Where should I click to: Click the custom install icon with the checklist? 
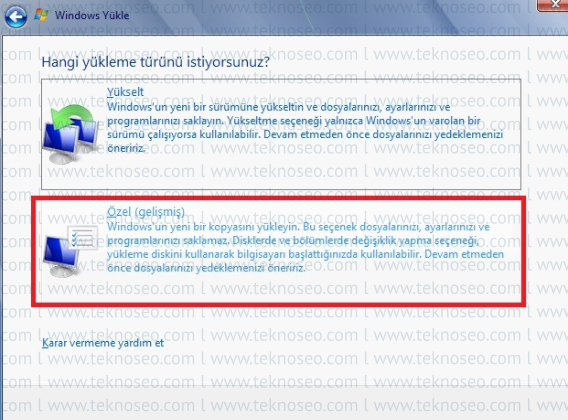[x=71, y=251]
